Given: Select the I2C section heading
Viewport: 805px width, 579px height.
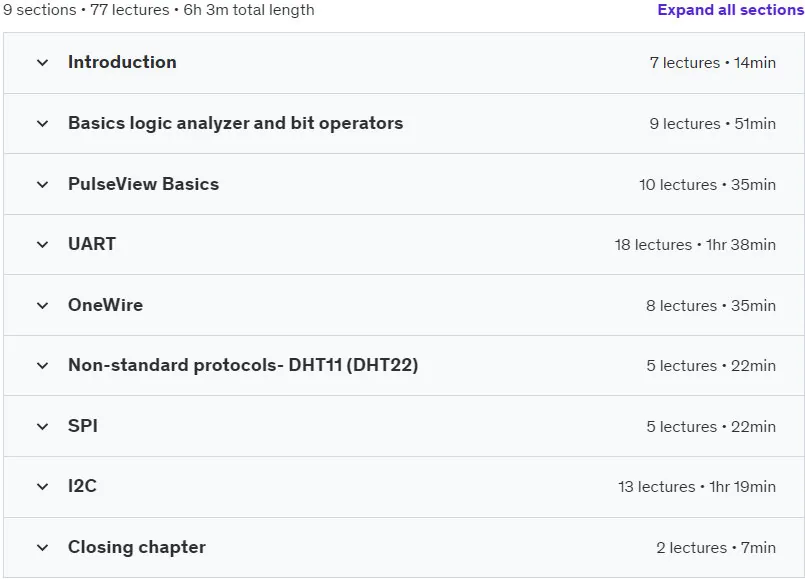Looking at the screenshot, I should (82, 486).
